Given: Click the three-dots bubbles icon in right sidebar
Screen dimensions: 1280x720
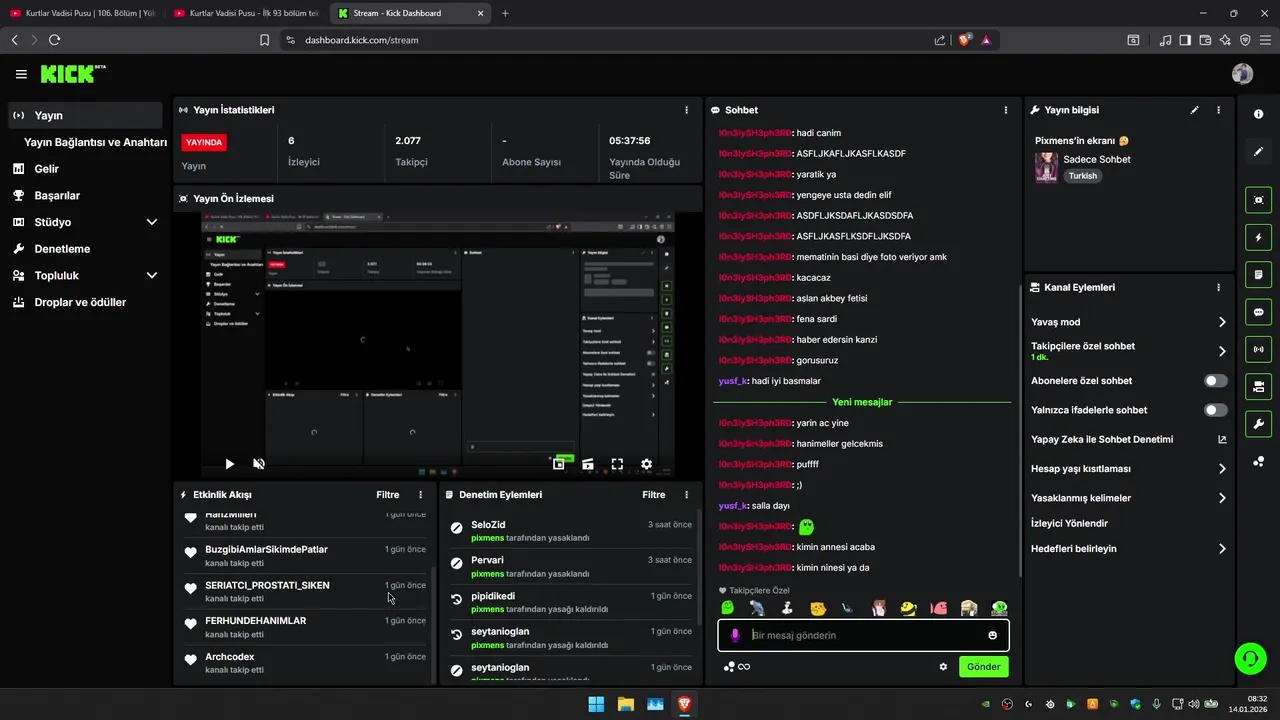Looking at the screenshot, I should pyautogui.click(x=1258, y=461).
